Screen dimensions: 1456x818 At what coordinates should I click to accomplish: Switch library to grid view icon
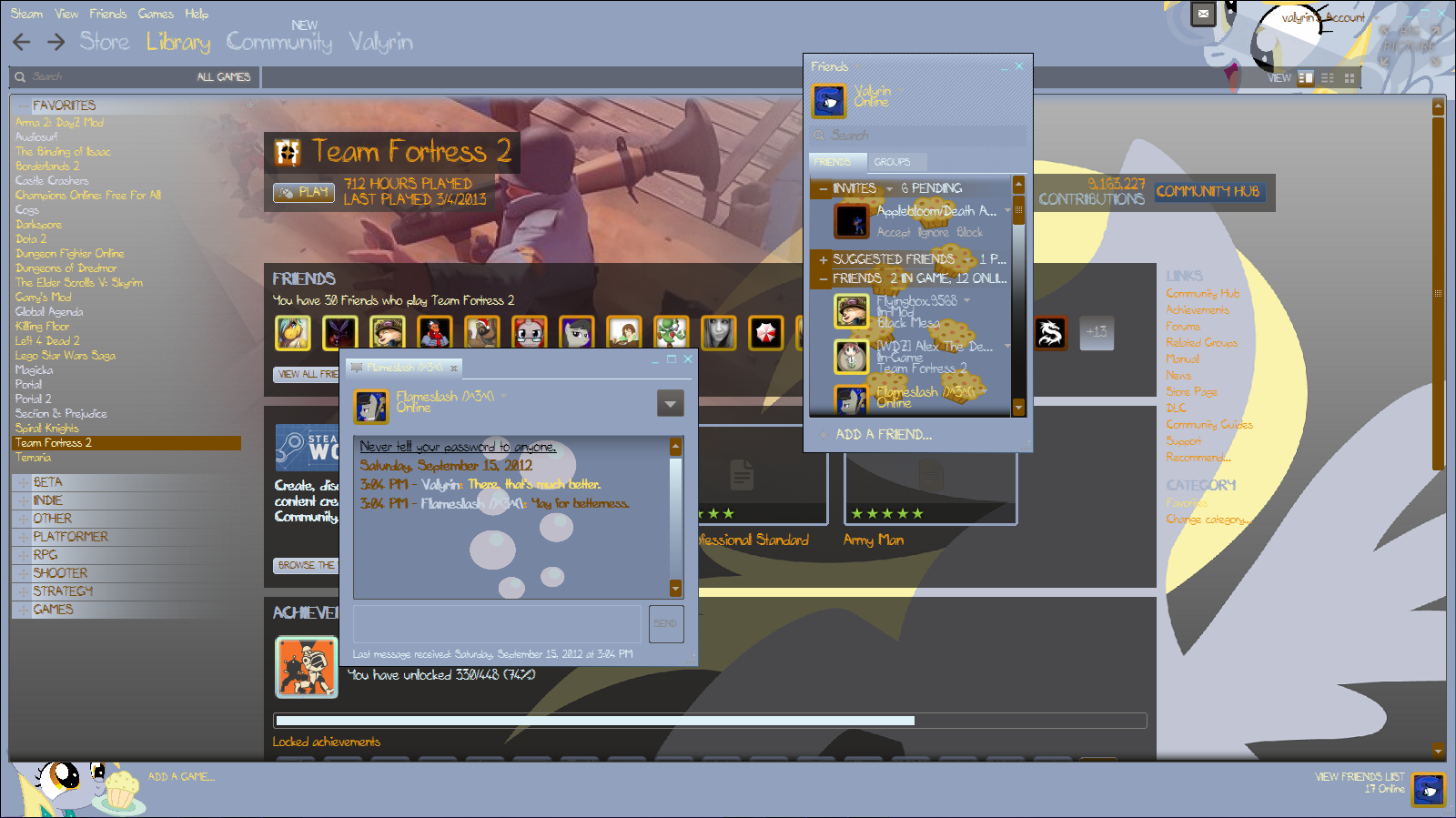pyautogui.click(x=1350, y=78)
